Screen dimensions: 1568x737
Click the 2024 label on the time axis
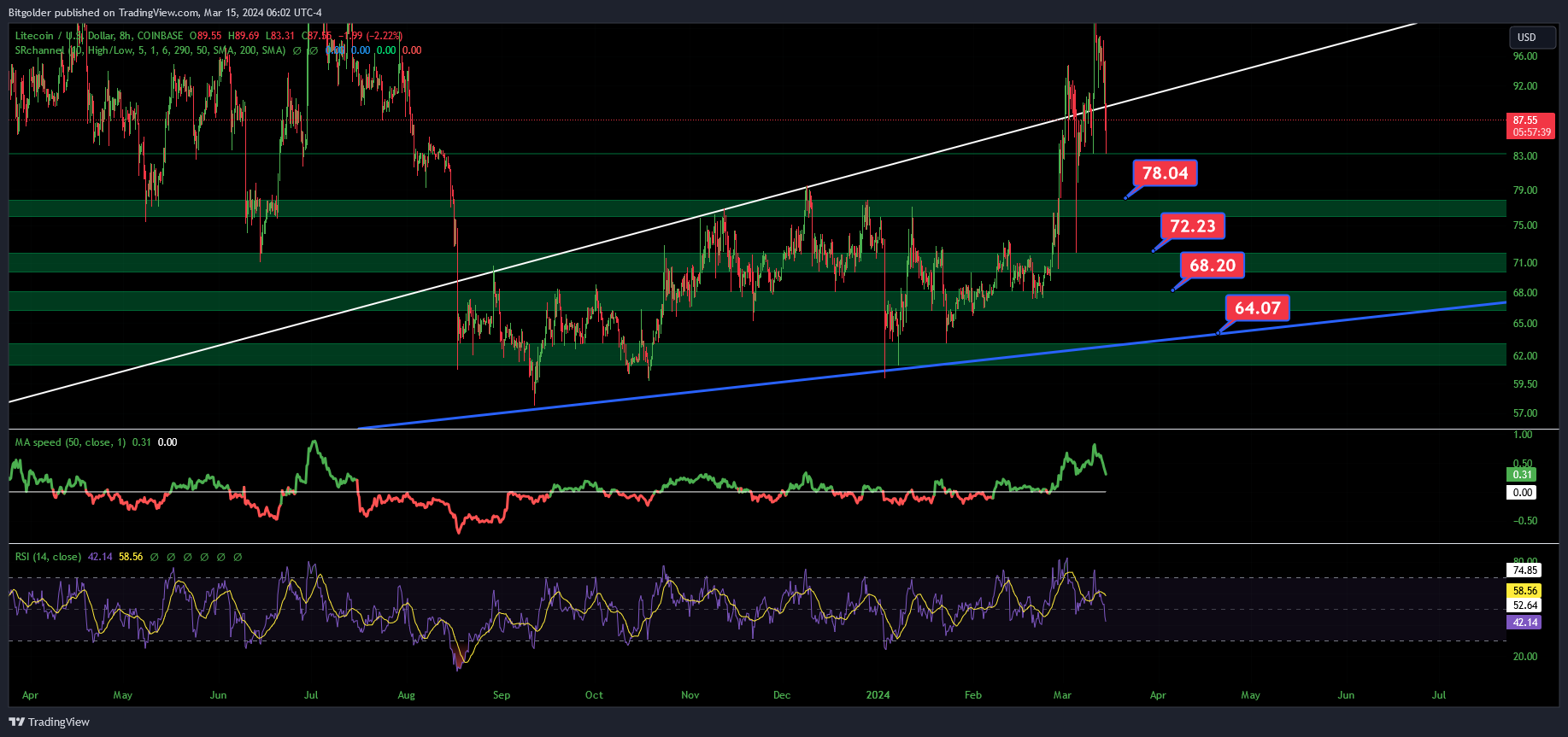(878, 695)
